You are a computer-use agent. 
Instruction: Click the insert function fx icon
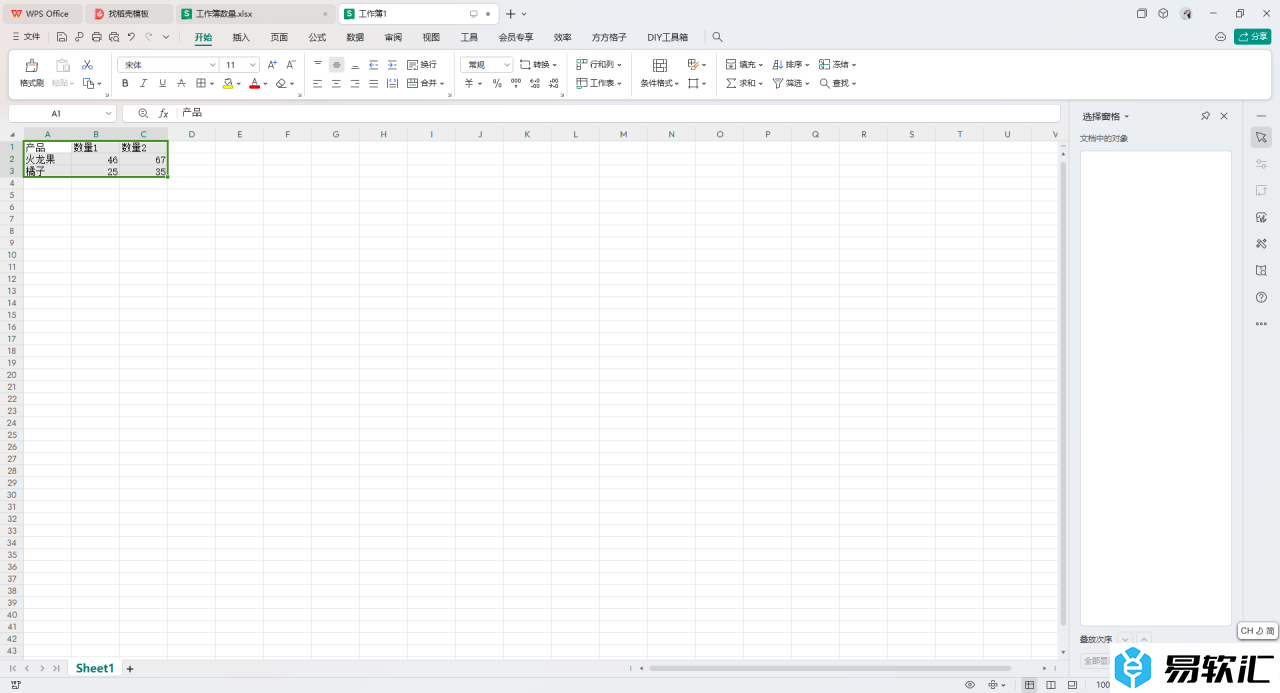click(164, 113)
